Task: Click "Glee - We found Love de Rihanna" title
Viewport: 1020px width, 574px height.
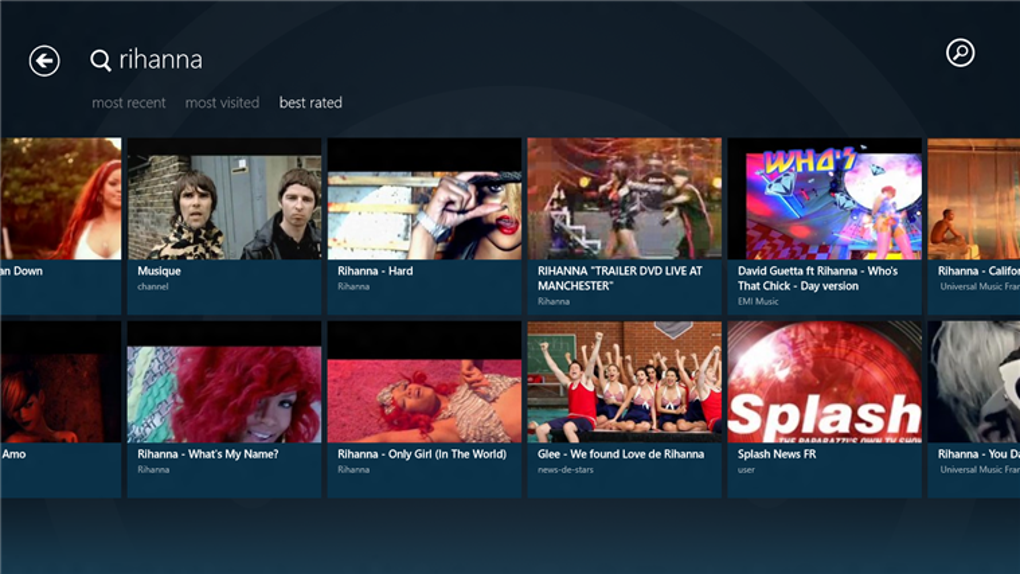Action: (621, 454)
